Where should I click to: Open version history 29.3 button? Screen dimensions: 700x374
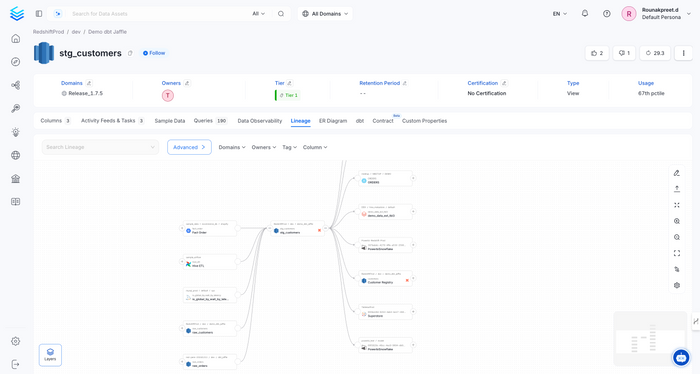[x=655, y=53]
